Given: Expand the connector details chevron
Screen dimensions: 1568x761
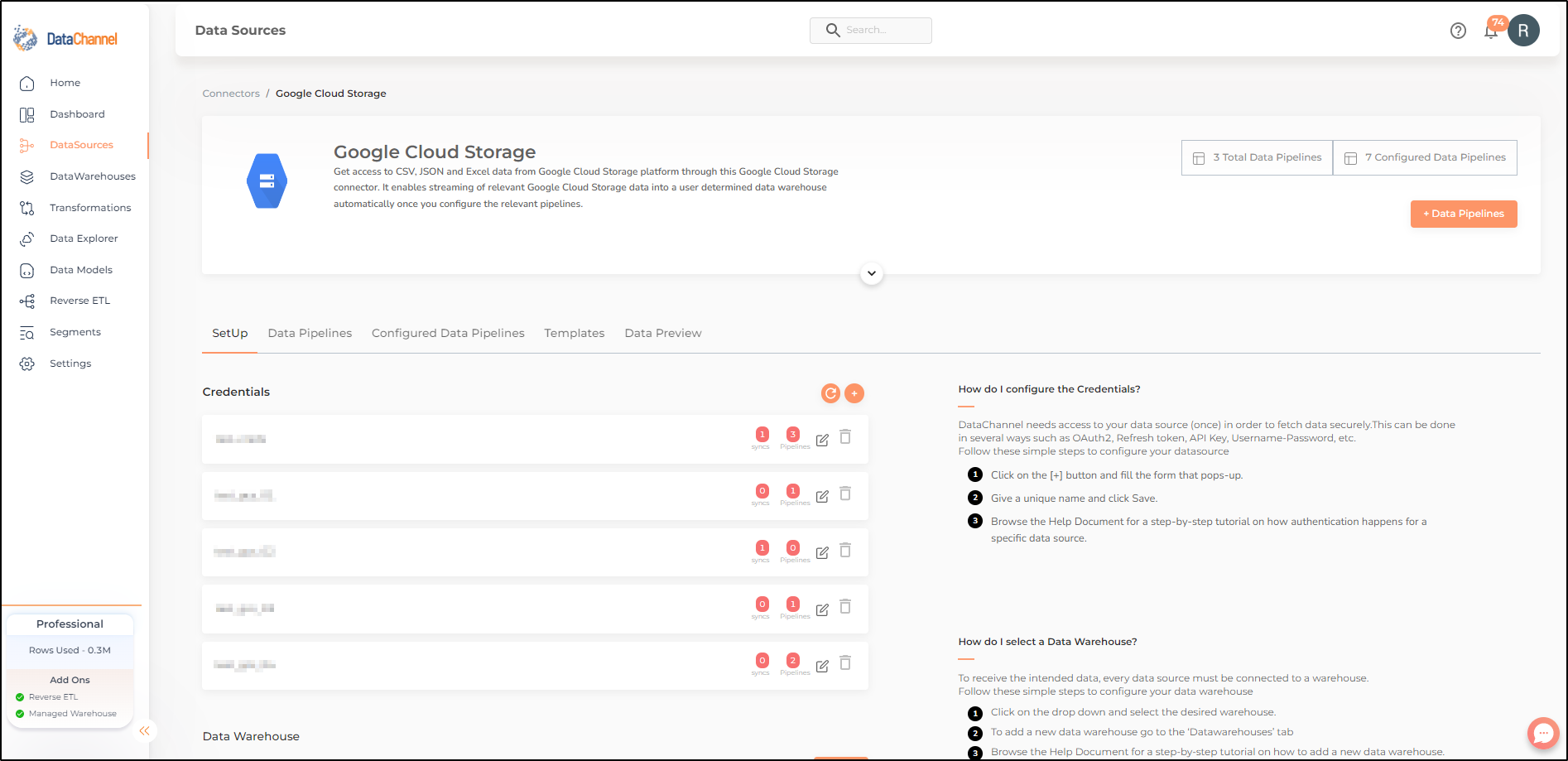Looking at the screenshot, I should coord(871,273).
